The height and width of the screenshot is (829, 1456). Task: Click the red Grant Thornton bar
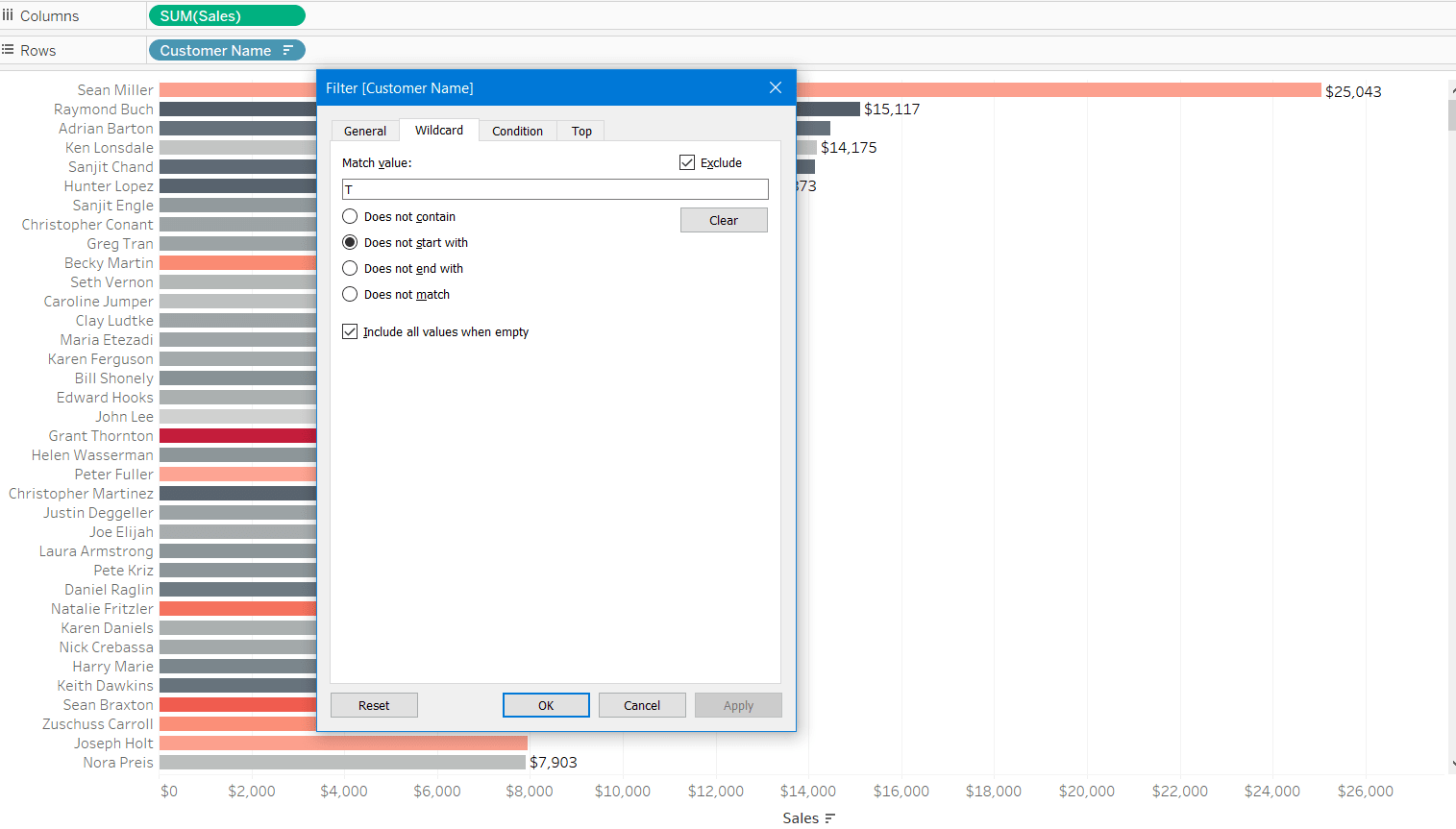click(237, 436)
